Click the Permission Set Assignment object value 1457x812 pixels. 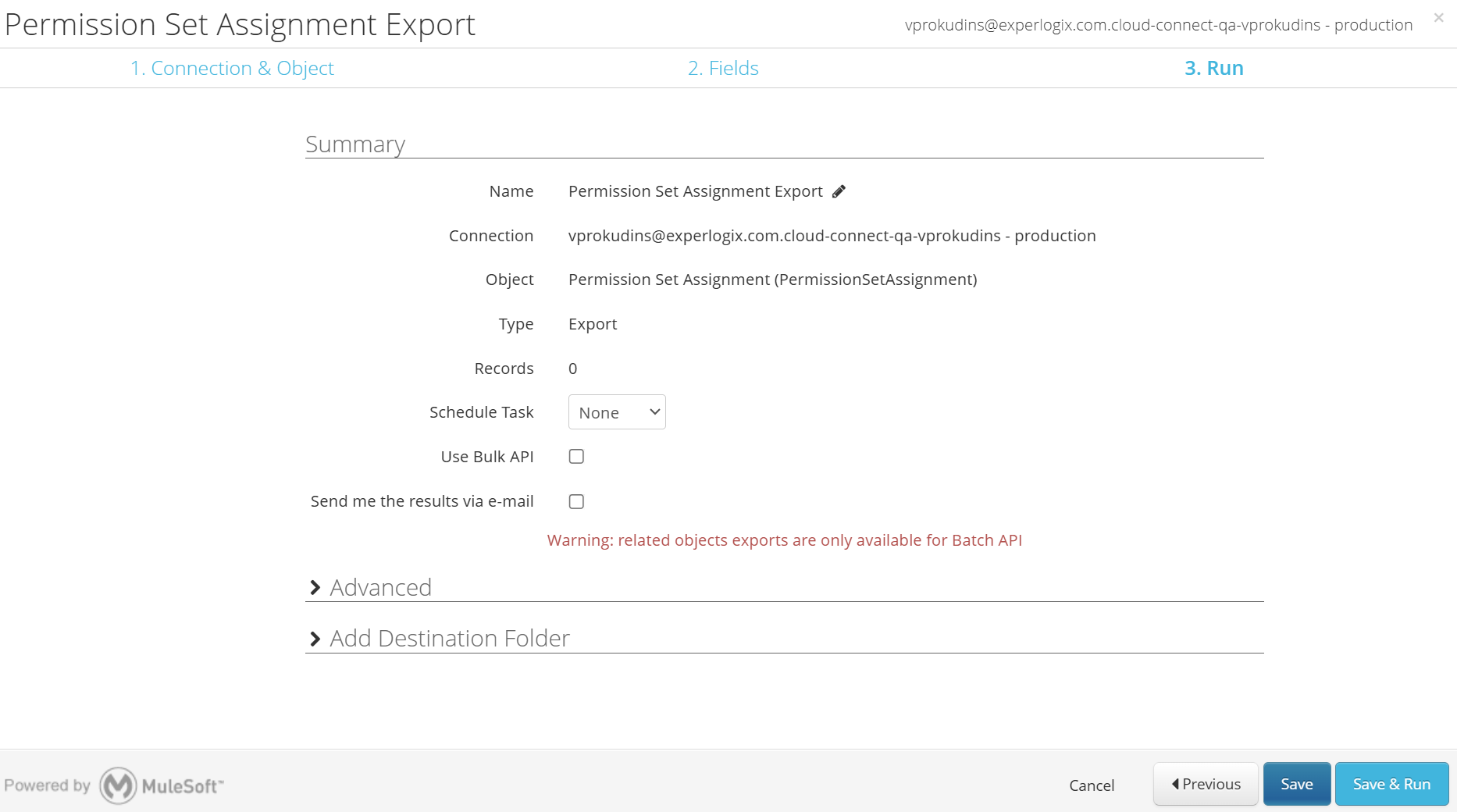click(773, 280)
